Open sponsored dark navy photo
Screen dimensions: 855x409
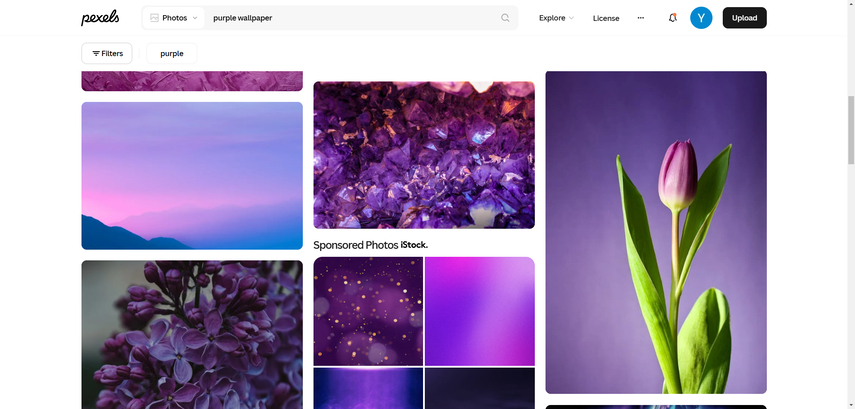tap(480, 388)
